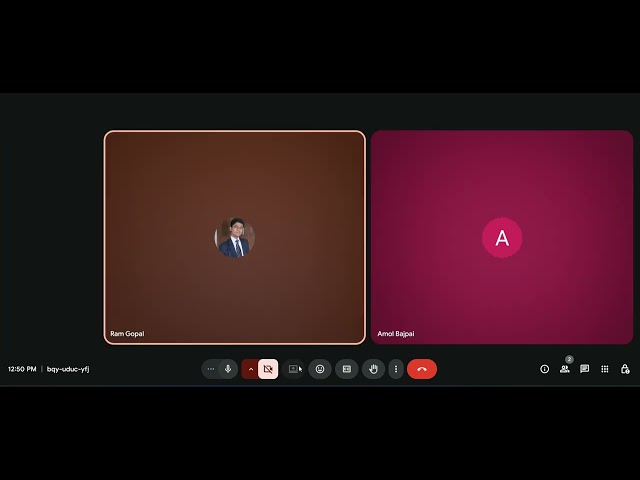
Task: Turn on the camera
Action: (268, 369)
